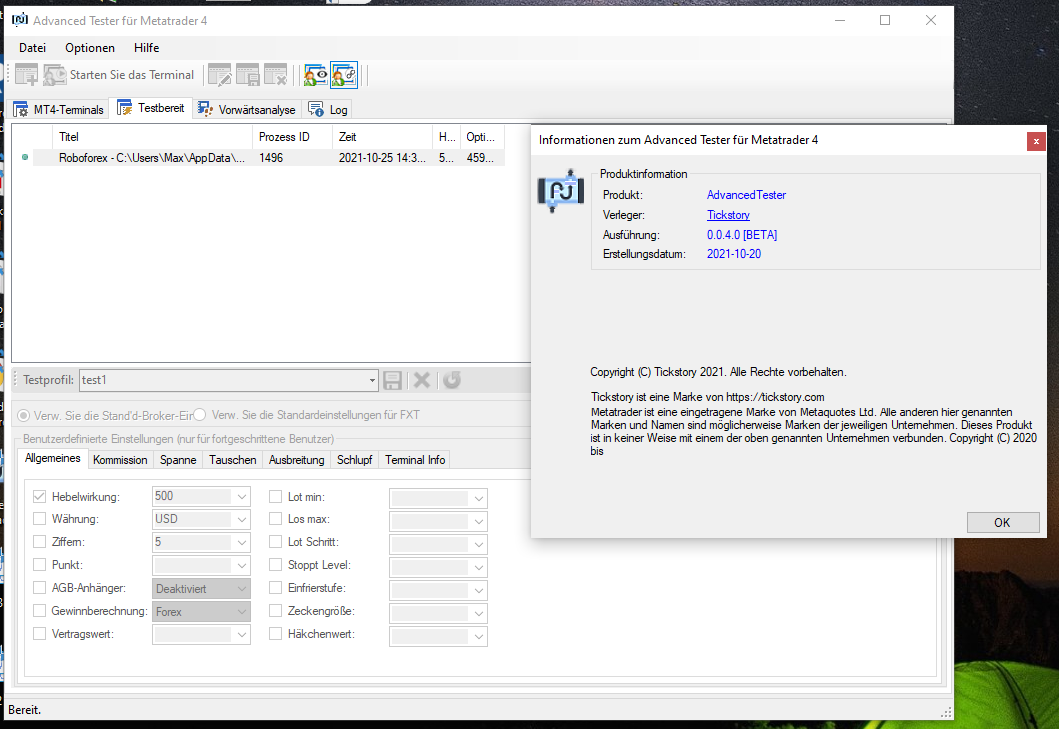Switch to the Allgemeines settings tab
Screen dimensions: 1059x729
[x=53, y=458]
